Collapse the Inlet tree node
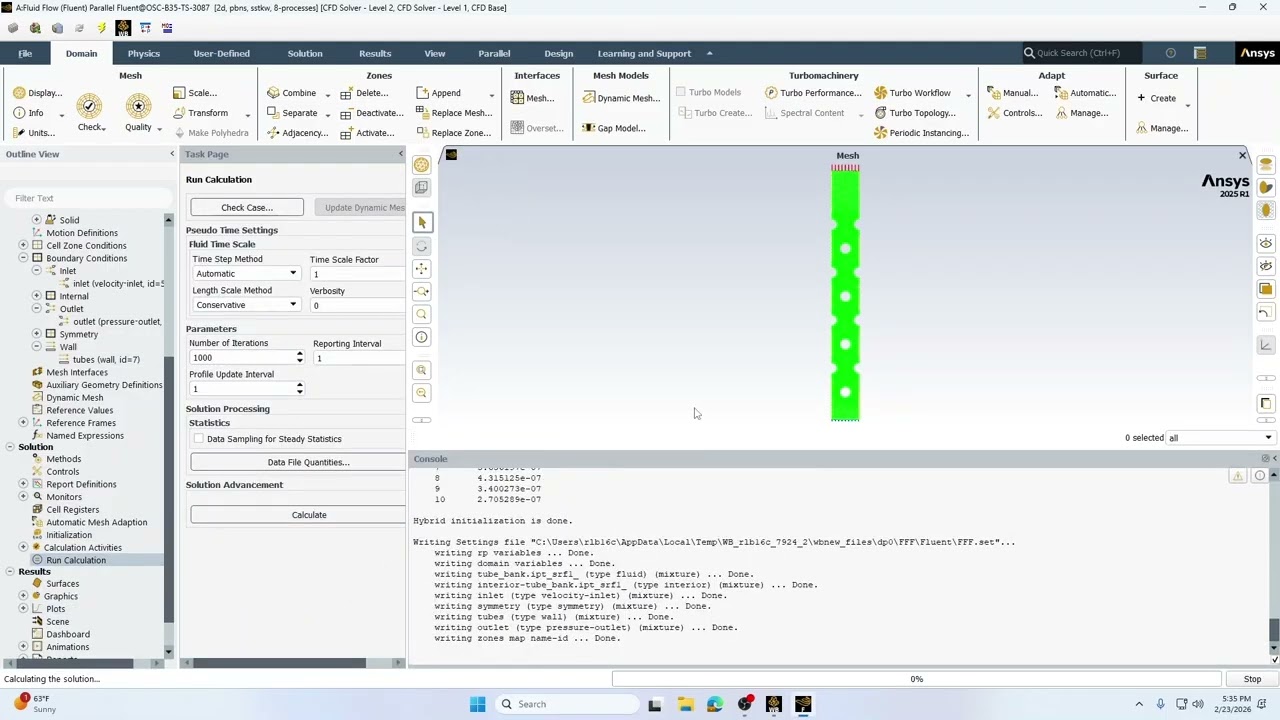This screenshot has height=720, width=1280. [x=36, y=271]
